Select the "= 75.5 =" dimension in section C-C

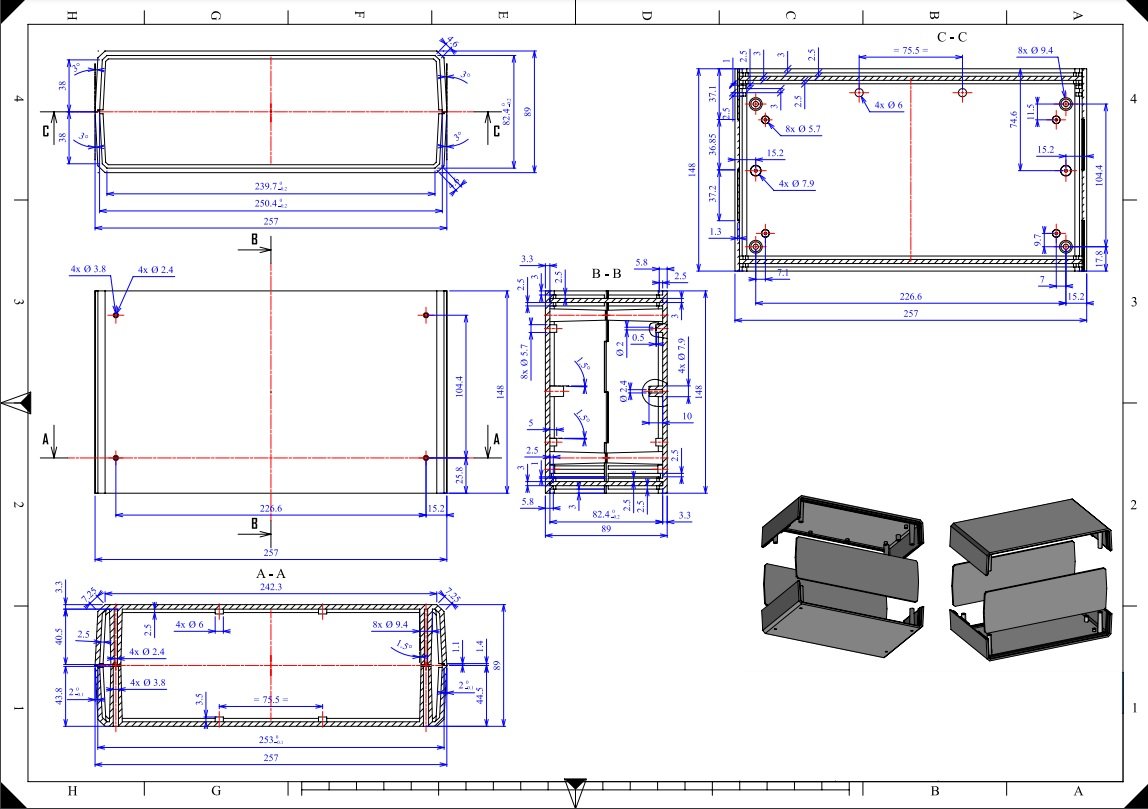click(x=910, y=49)
